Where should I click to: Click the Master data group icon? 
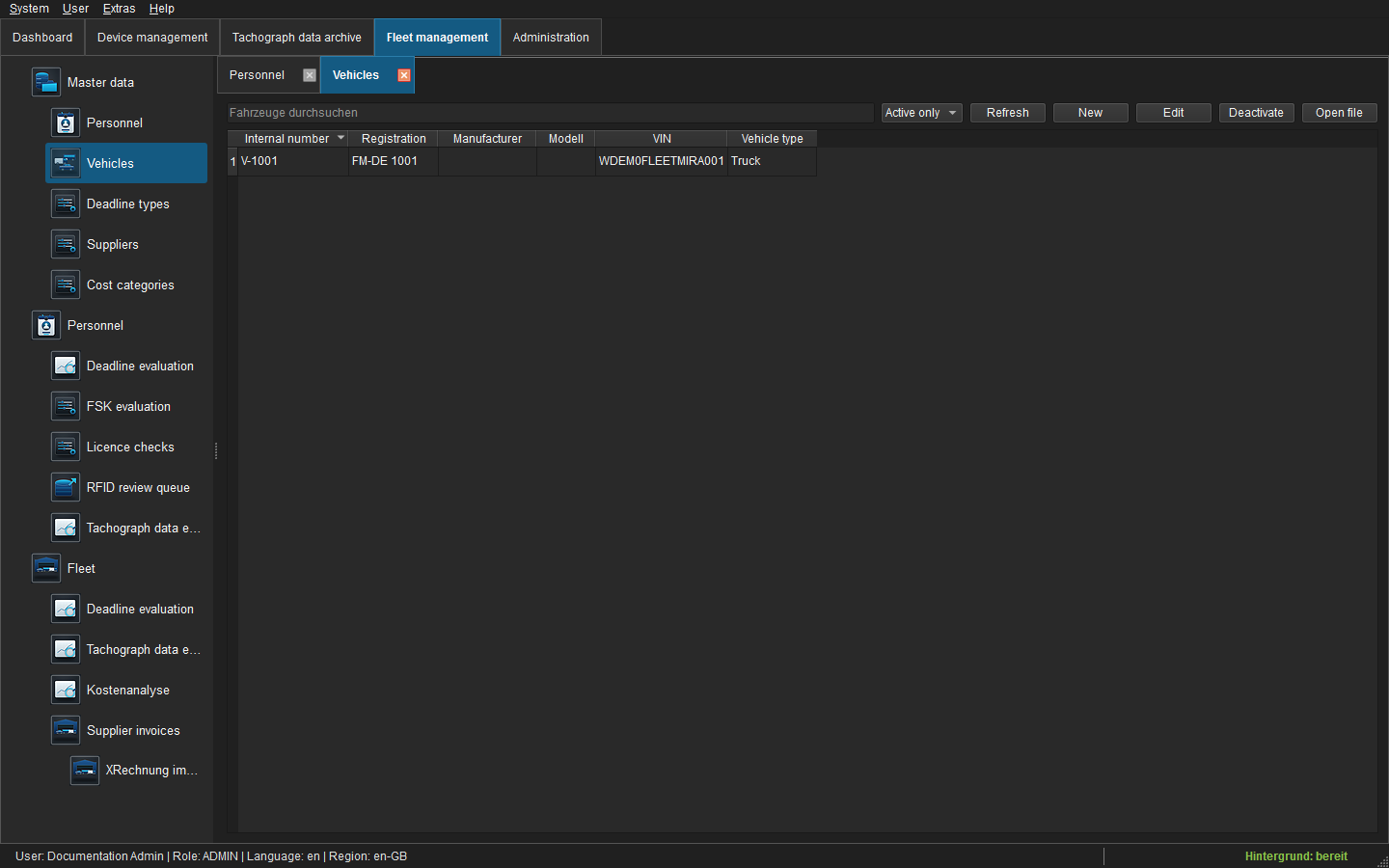tap(46, 82)
